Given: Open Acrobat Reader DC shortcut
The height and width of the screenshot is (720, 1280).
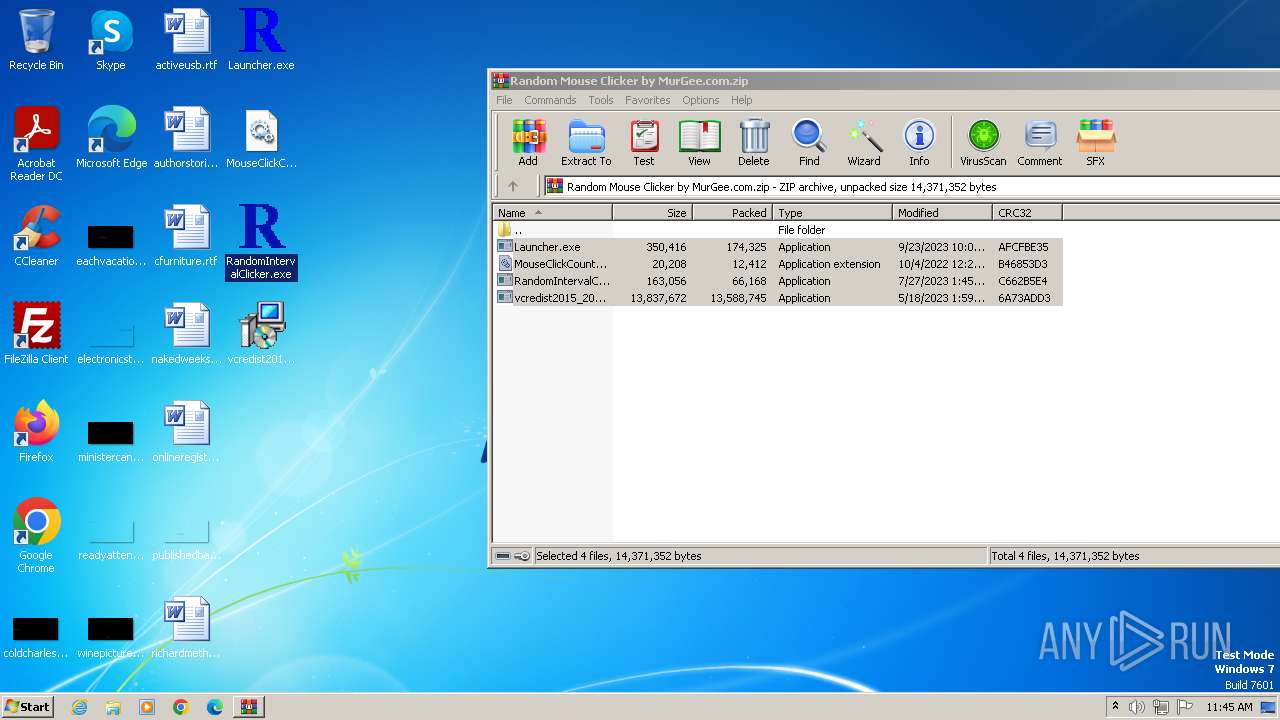Looking at the screenshot, I should [x=36, y=144].
